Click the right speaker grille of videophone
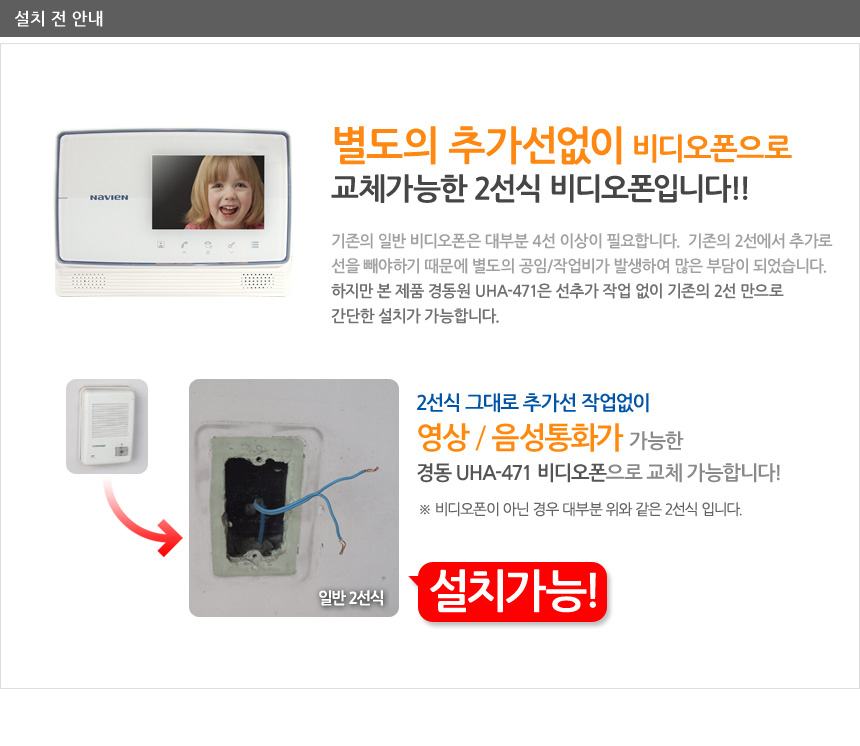The image size is (860, 746). (257, 280)
